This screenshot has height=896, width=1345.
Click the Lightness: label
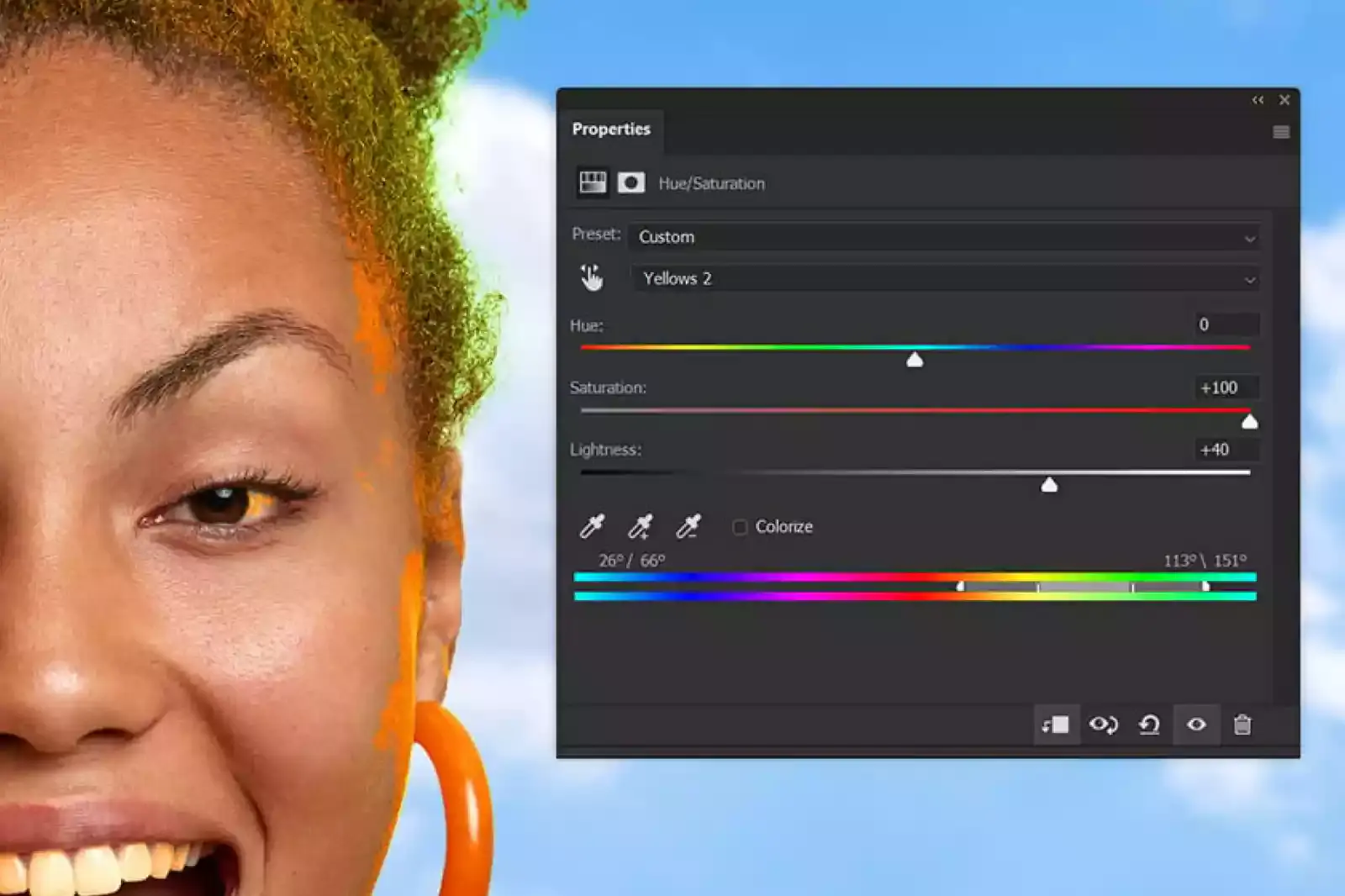tap(605, 450)
